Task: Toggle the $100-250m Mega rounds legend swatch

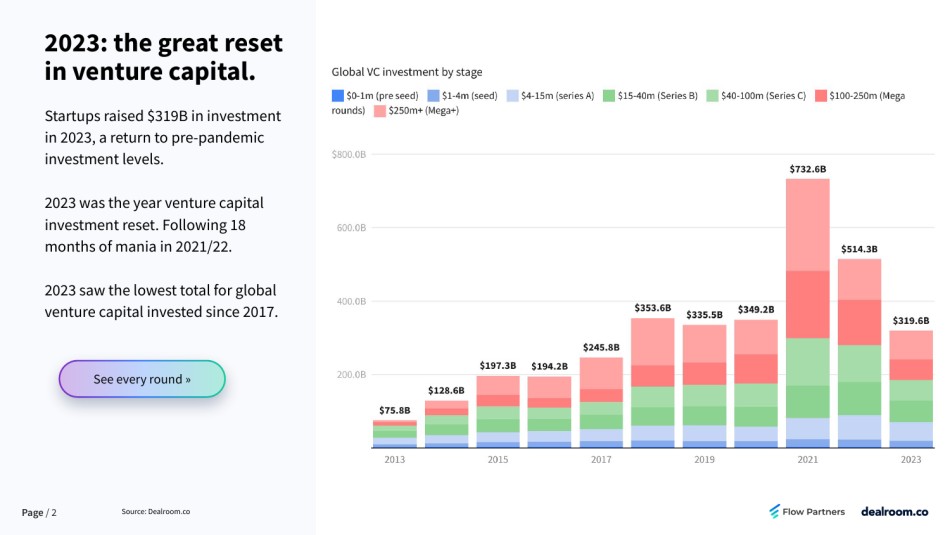Action: pyautogui.click(x=821, y=96)
